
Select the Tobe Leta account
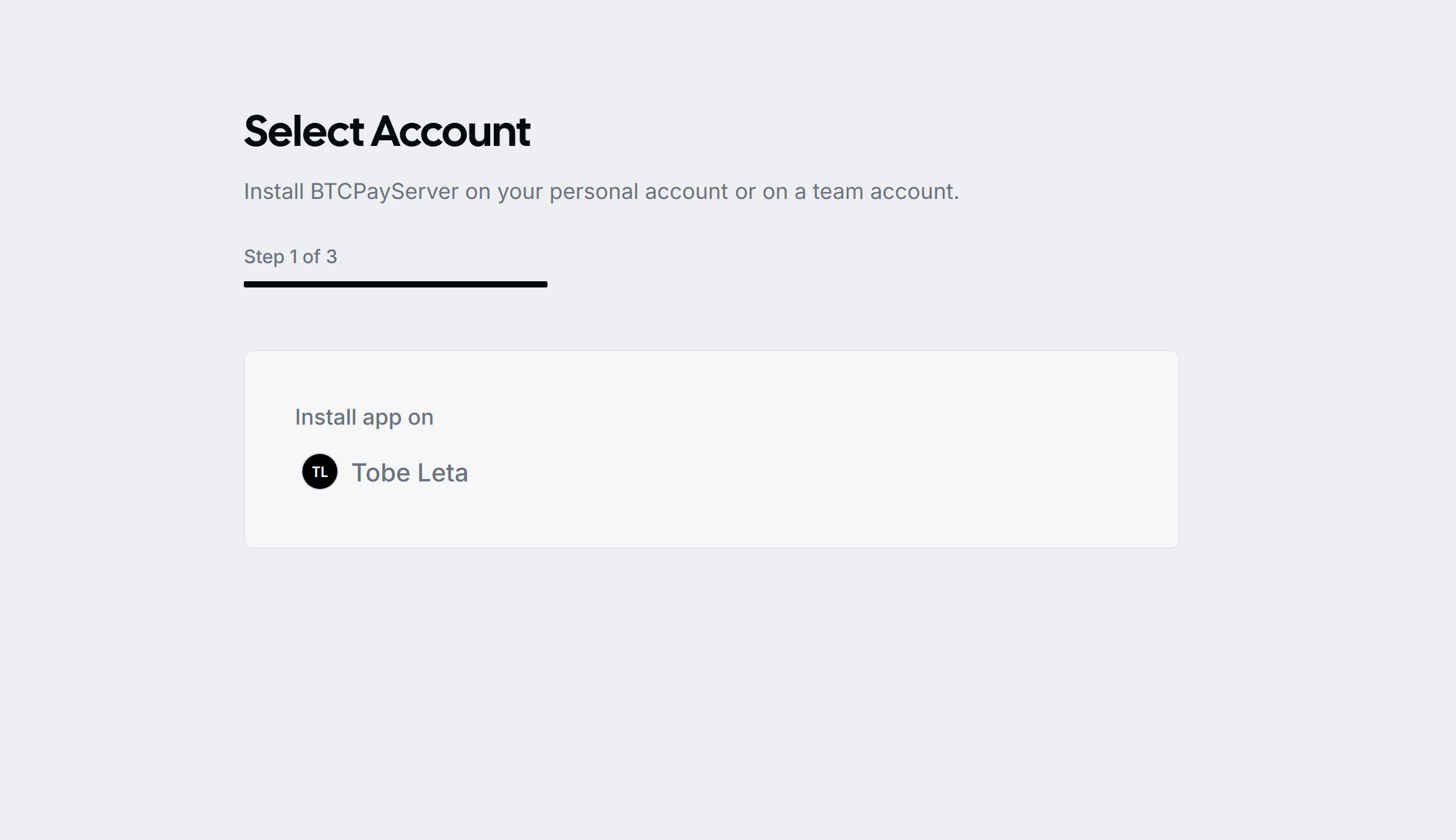point(409,473)
